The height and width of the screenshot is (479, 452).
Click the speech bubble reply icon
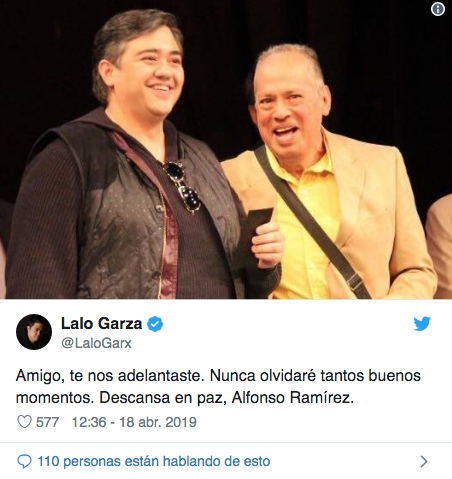tap(24, 462)
